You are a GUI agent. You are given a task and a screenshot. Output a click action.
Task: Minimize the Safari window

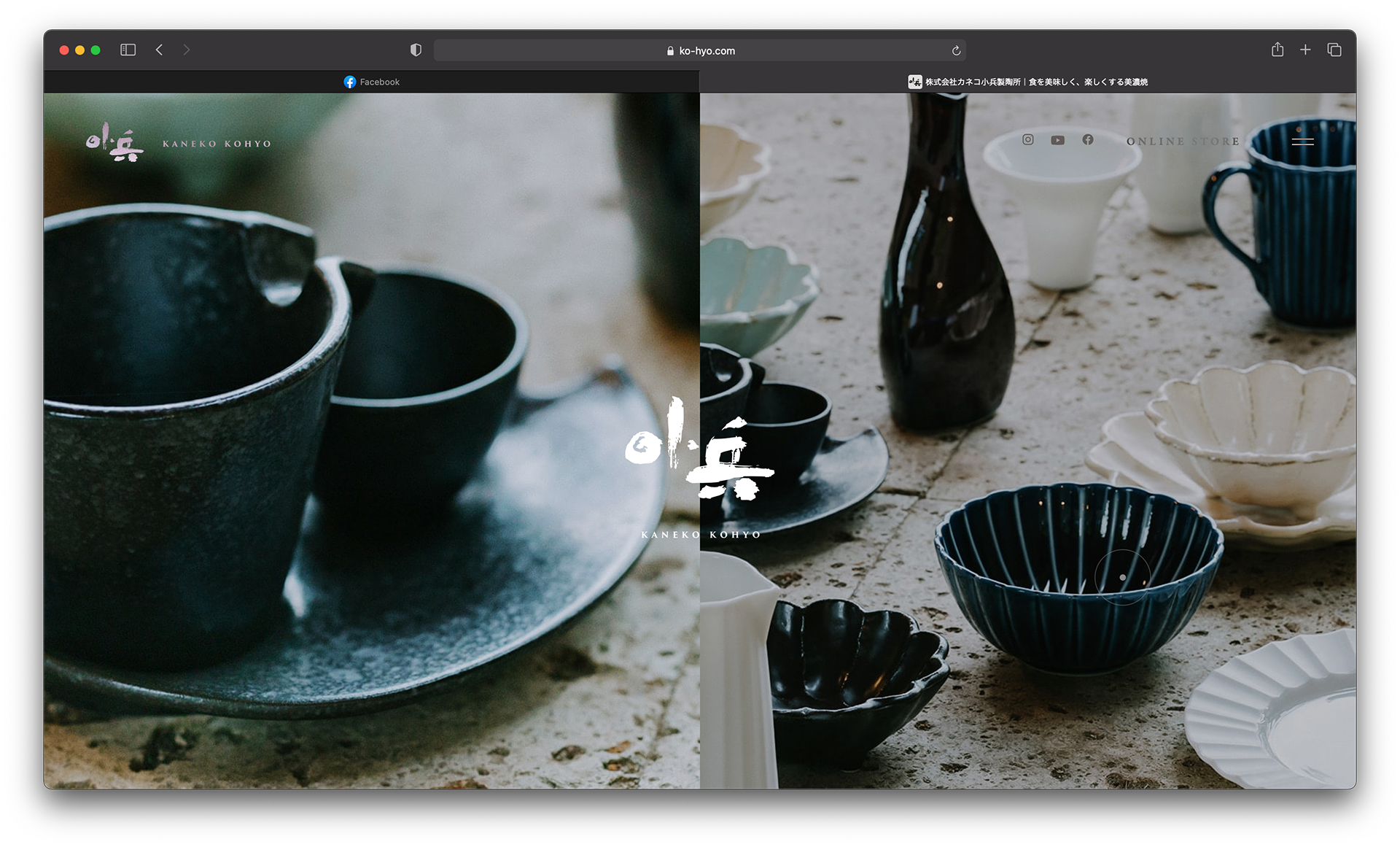coord(80,50)
